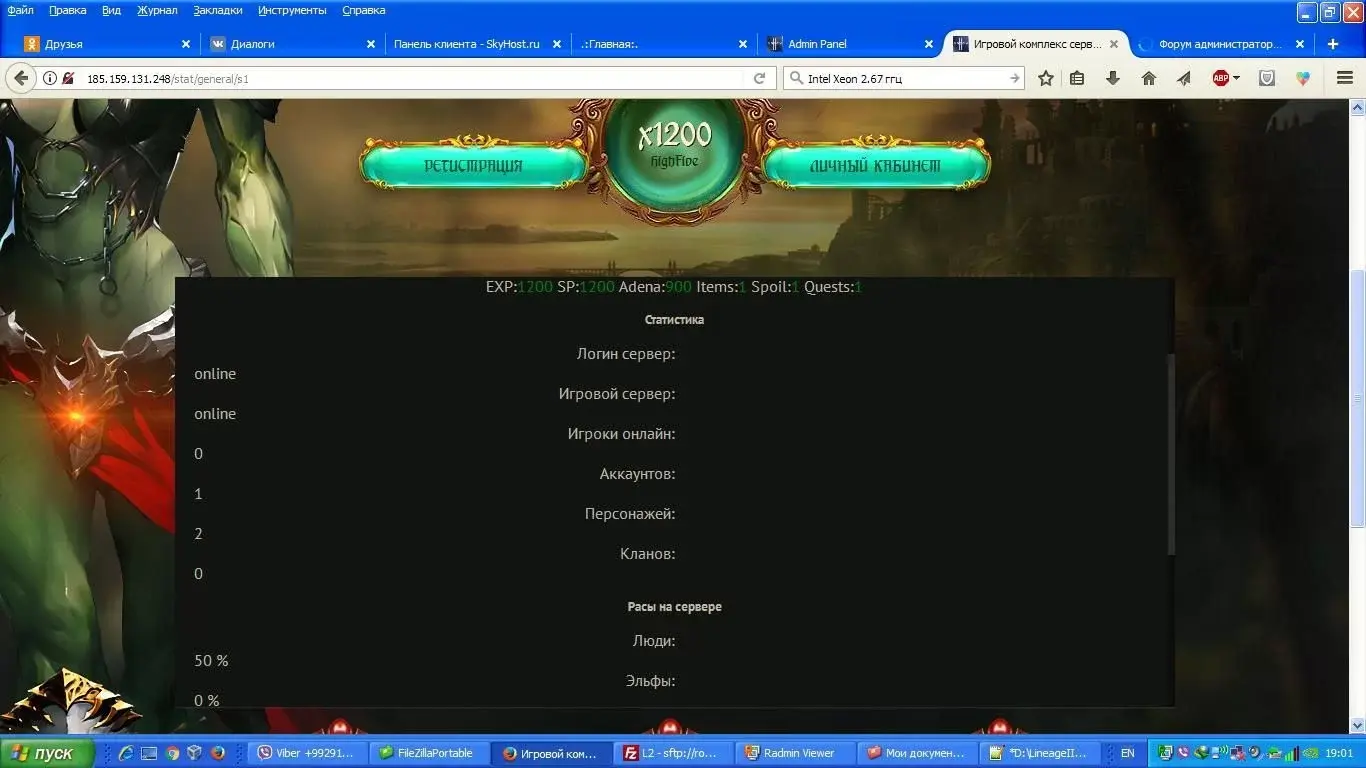
Task: Launch Firefox from quick launch
Action: point(218,753)
